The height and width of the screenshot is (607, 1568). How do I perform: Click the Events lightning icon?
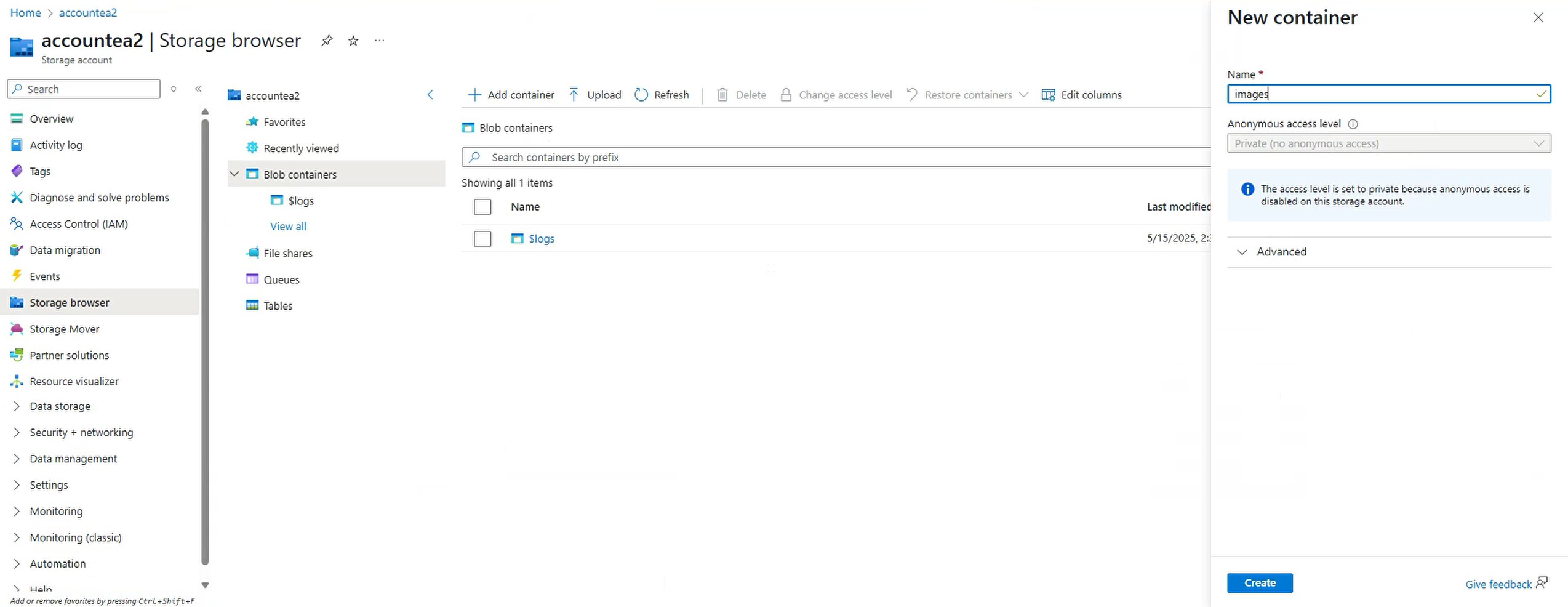[17, 276]
